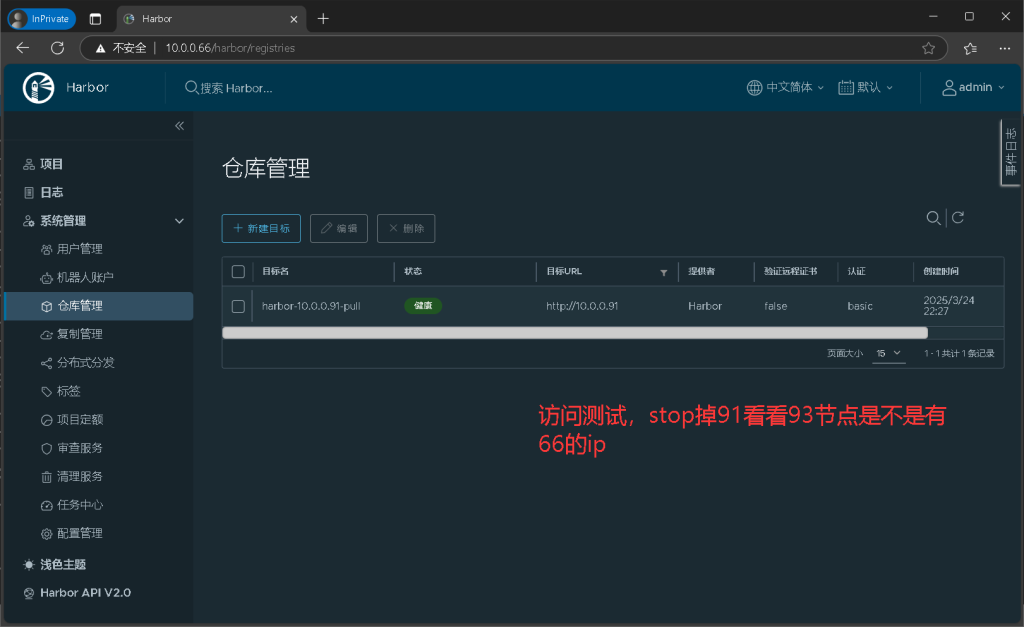Open the admin user dropdown
The height and width of the screenshot is (627, 1024).
(968, 87)
